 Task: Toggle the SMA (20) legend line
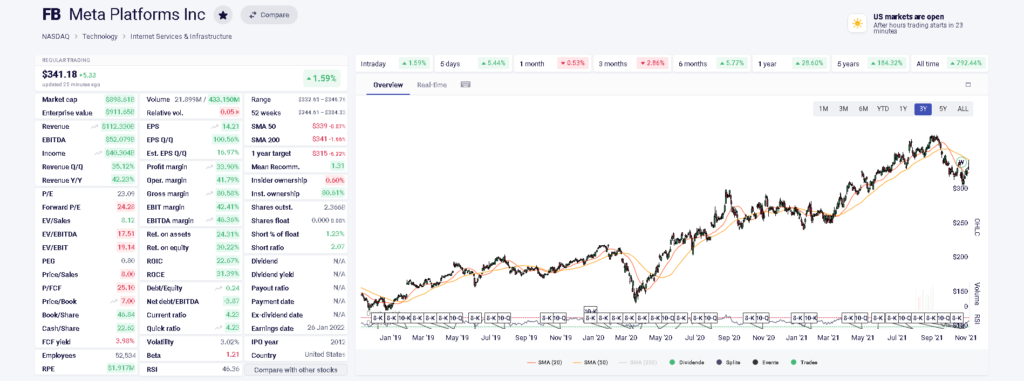(x=545, y=362)
